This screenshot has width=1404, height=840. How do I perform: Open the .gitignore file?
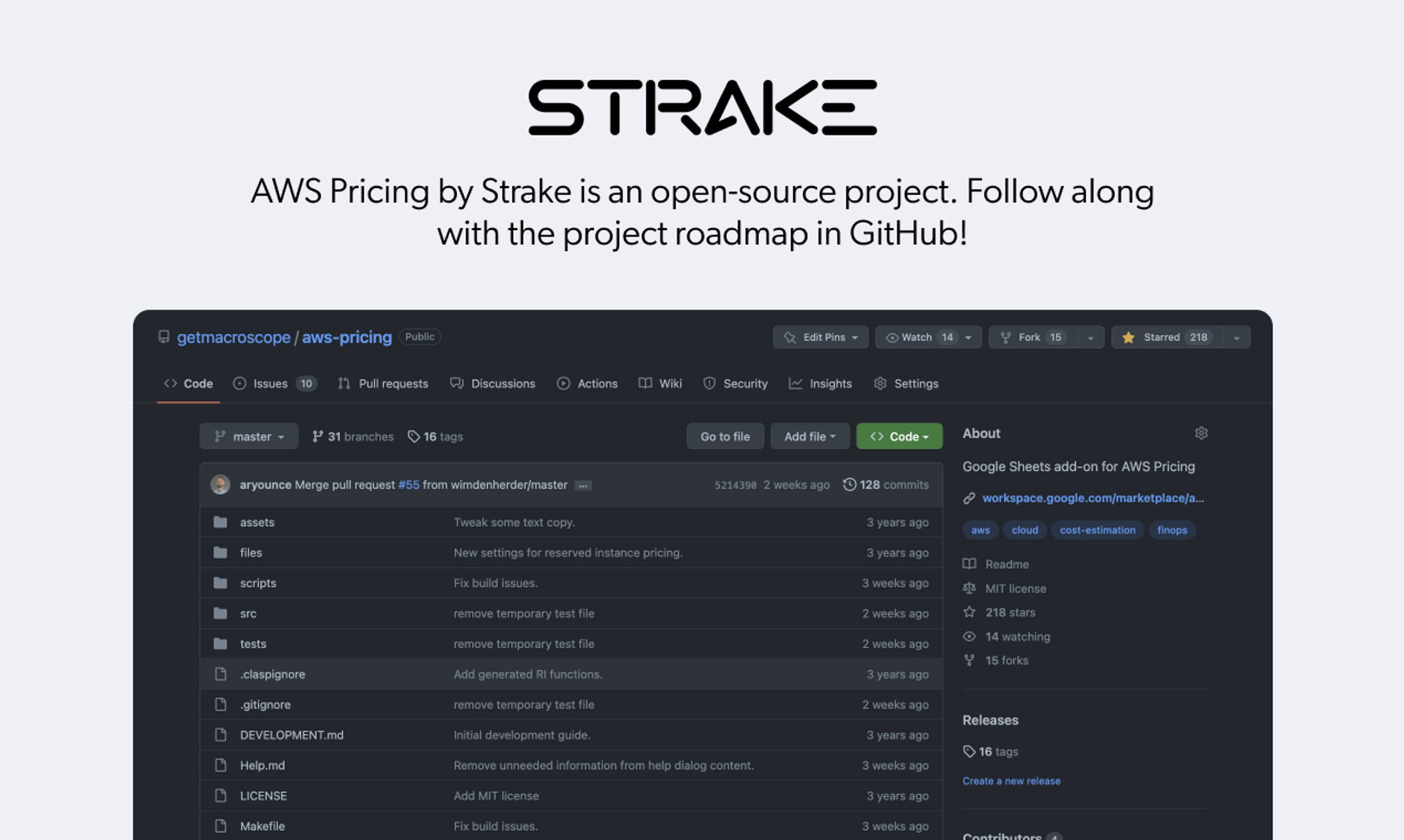click(x=265, y=705)
